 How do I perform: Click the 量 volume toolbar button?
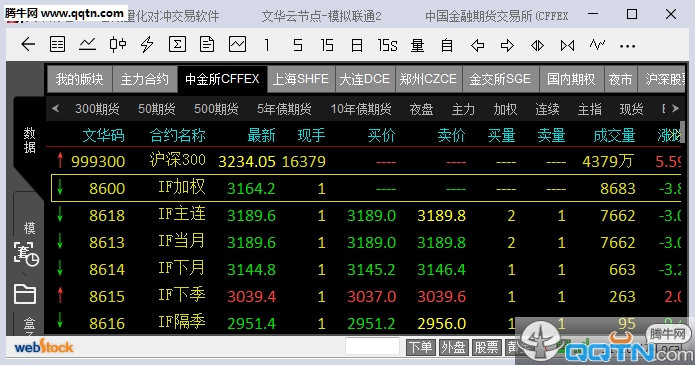(x=418, y=45)
